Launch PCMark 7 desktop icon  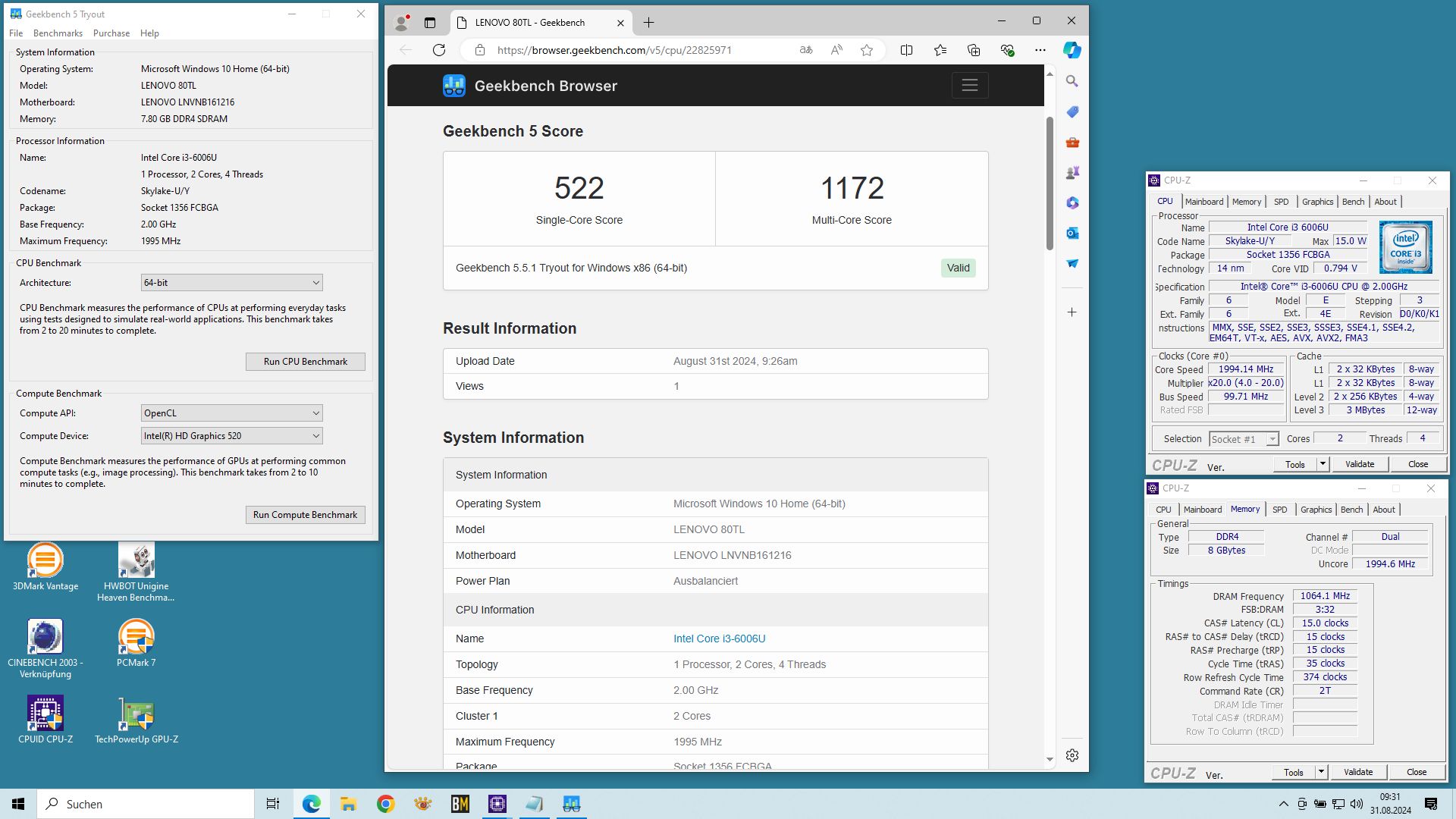(136, 643)
